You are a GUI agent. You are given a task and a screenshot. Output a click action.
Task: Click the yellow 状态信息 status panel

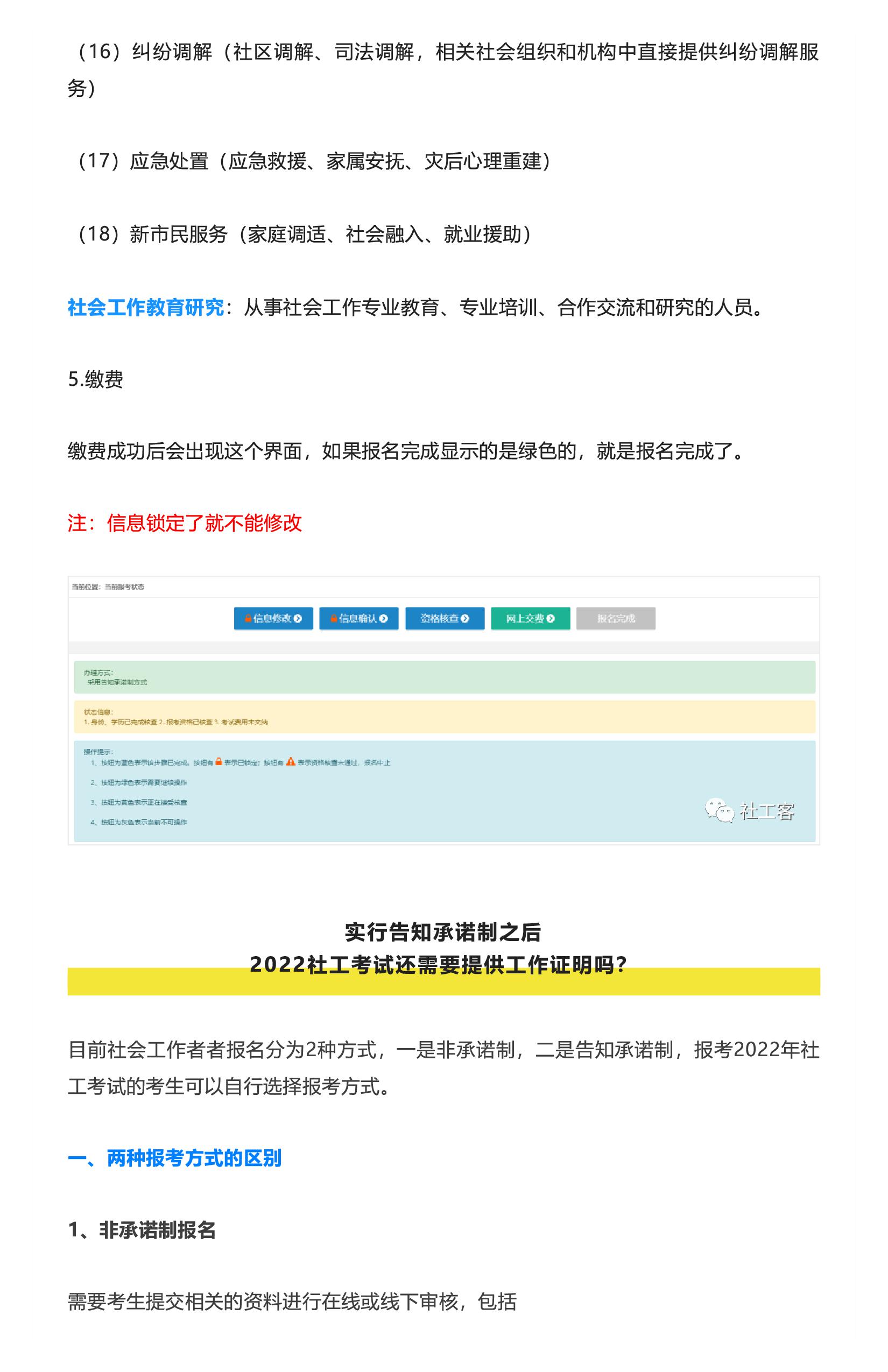point(444,717)
